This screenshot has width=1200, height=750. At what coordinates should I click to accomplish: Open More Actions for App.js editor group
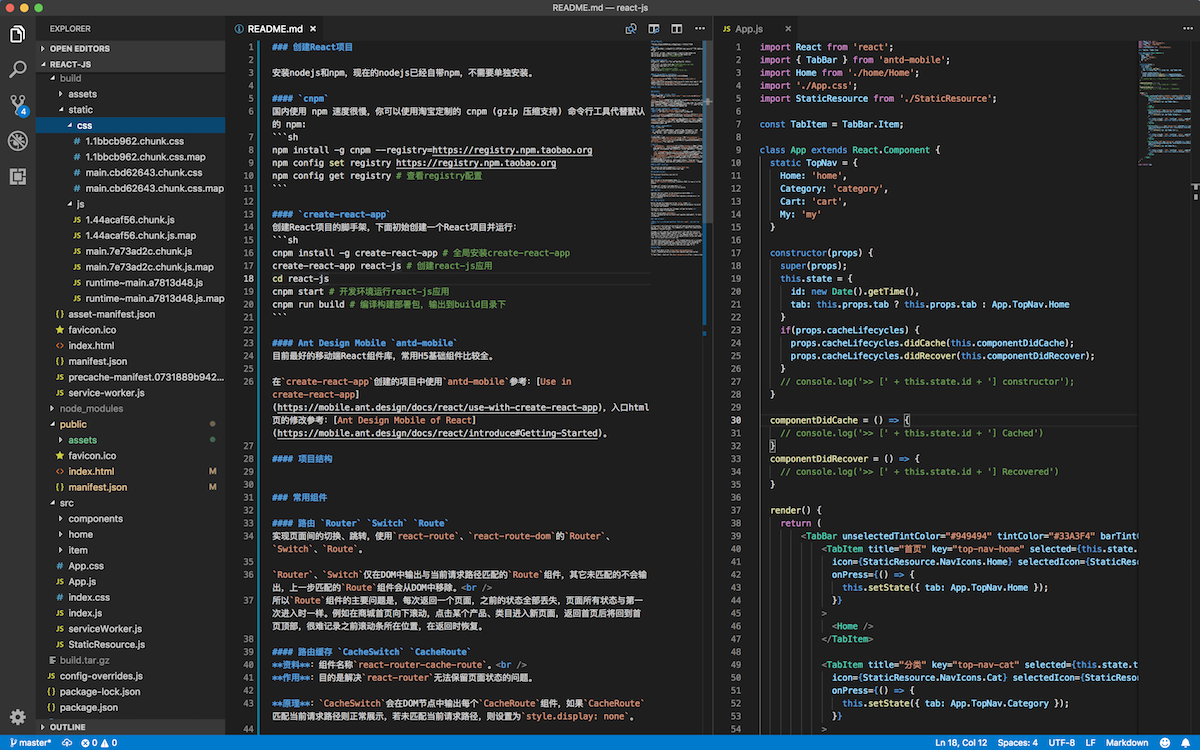(1187, 29)
